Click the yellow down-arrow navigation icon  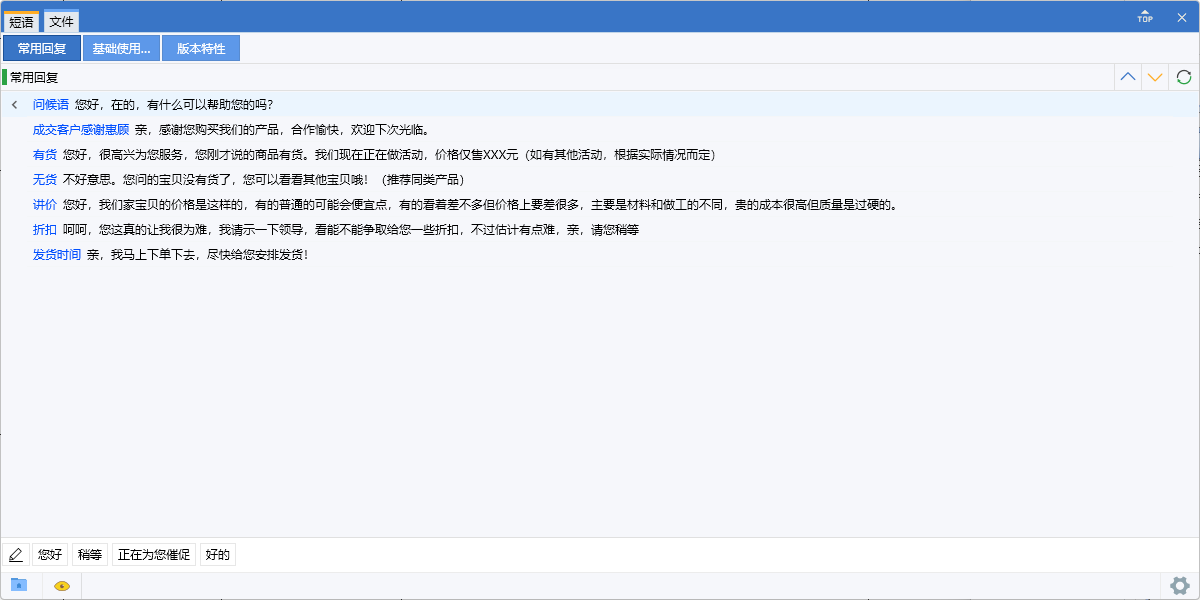pos(1156,76)
